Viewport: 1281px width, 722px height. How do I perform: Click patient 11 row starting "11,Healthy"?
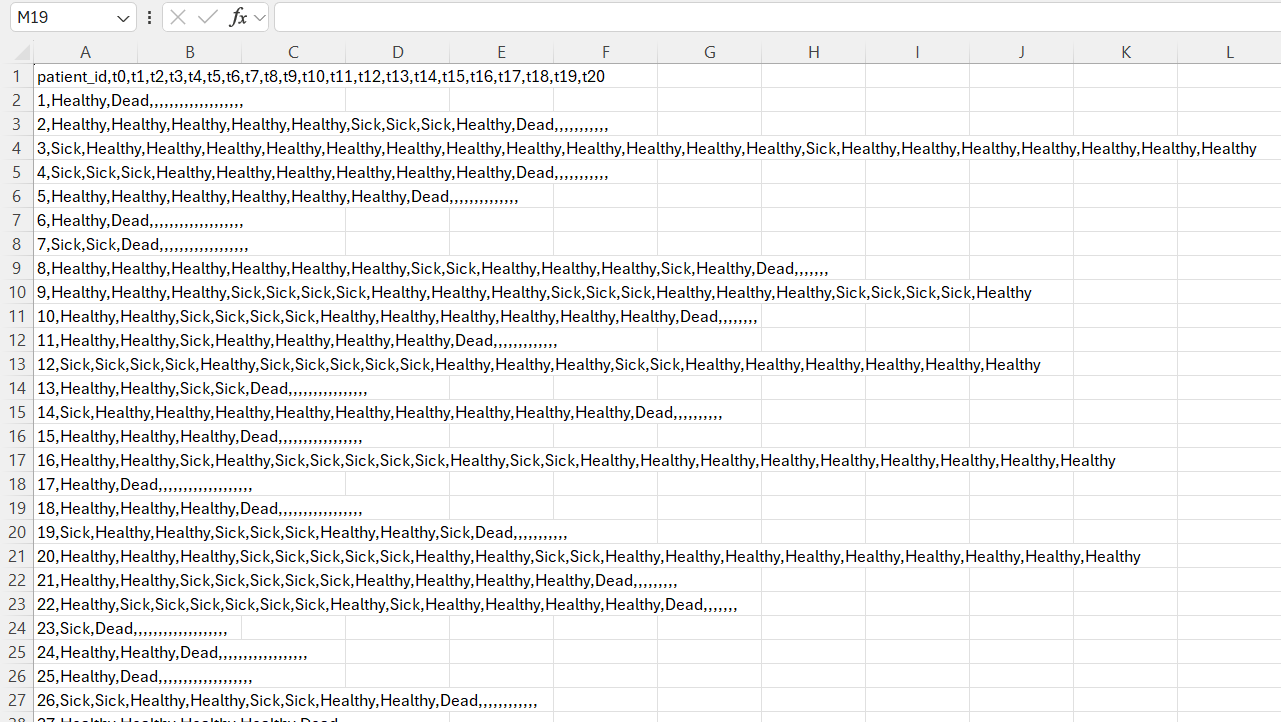(x=297, y=340)
